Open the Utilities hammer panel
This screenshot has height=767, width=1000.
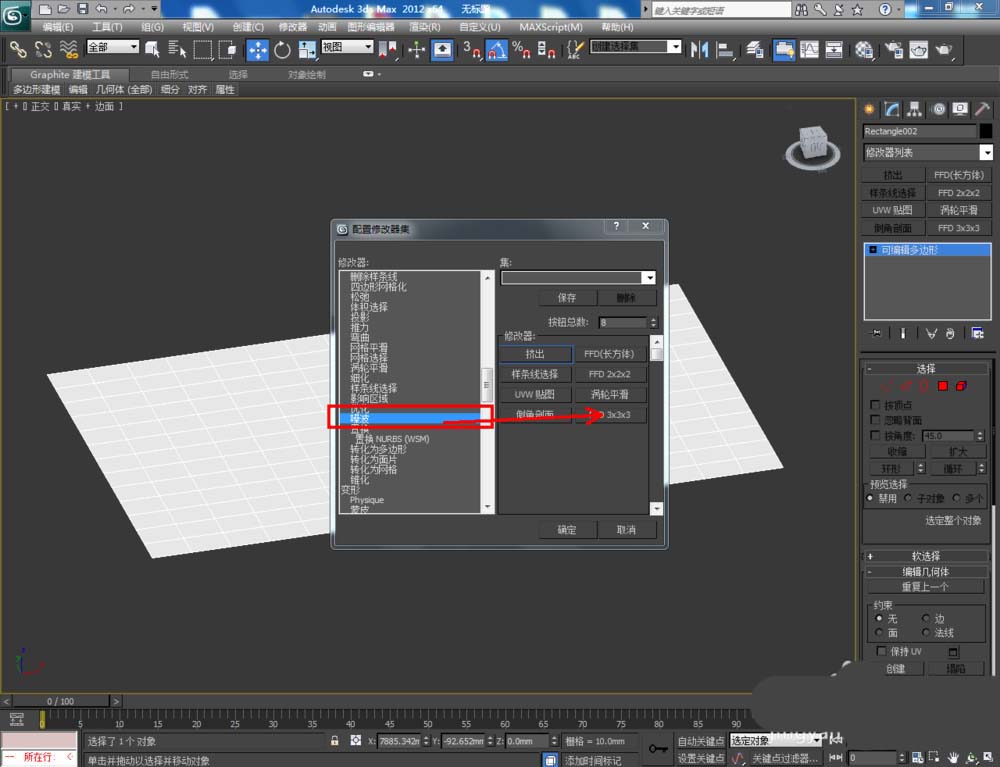click(982, 109)
